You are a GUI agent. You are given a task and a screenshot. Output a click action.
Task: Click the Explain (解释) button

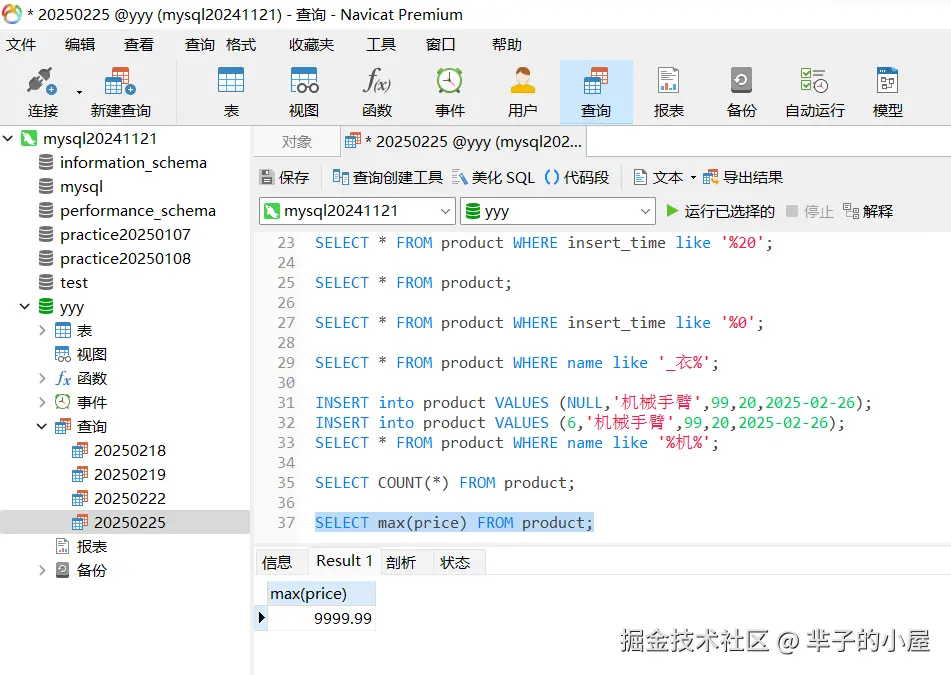[868, 211]
